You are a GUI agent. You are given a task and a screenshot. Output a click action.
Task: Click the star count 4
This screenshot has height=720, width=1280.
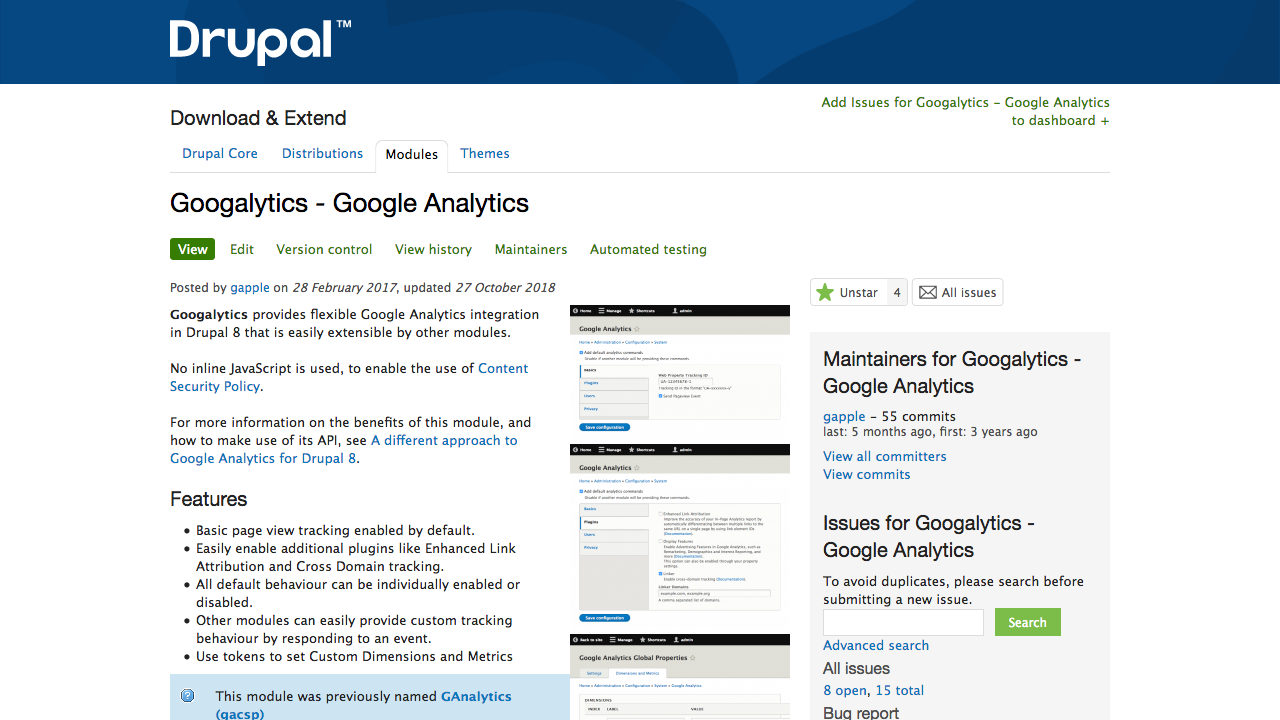[897, 292]
